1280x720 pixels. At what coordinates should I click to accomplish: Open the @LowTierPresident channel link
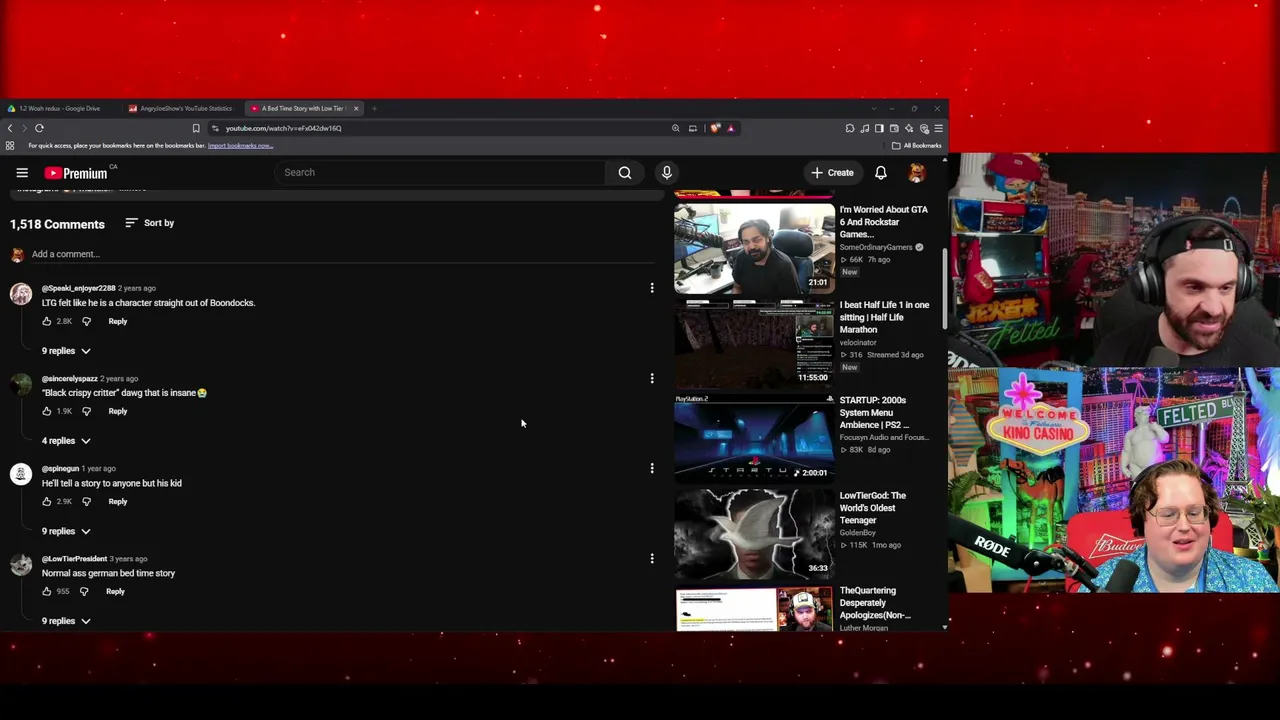click(74, 558)
